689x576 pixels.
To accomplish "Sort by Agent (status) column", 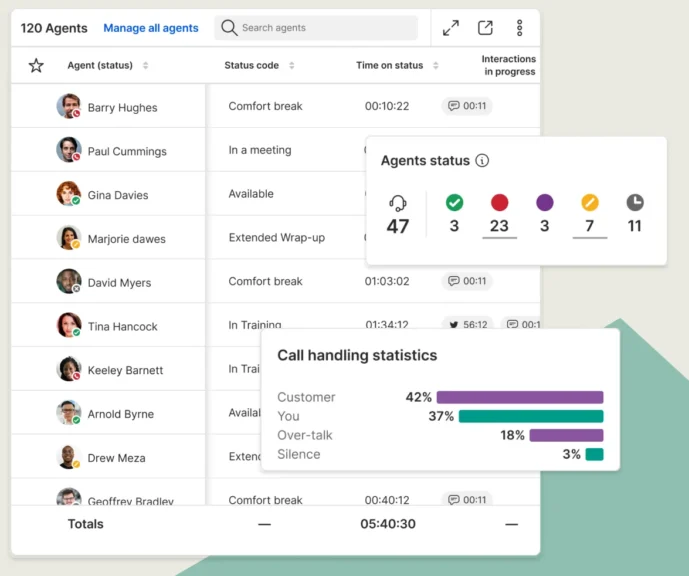I will (145, 66).
